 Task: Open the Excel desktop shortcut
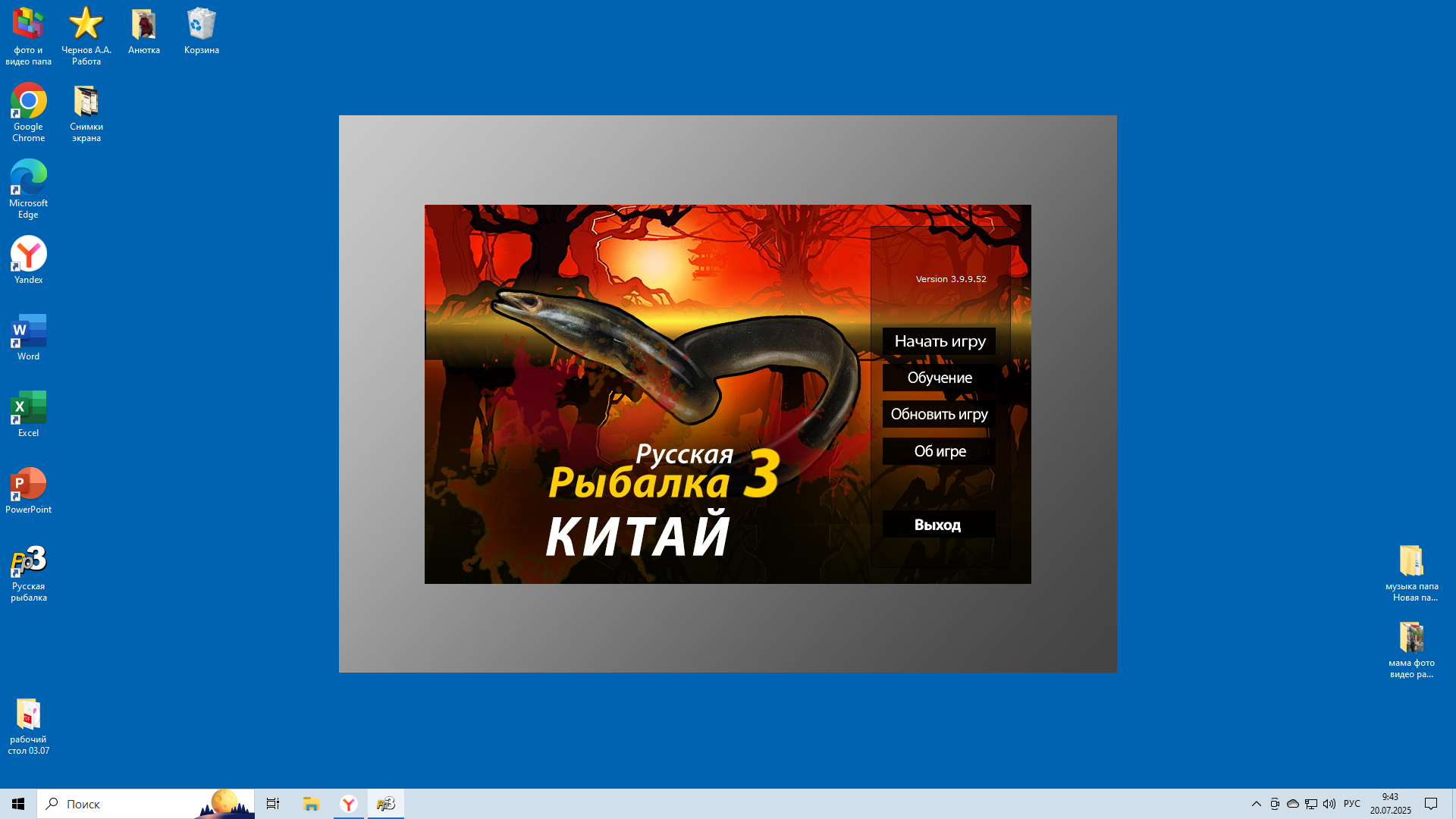point(29,413)
